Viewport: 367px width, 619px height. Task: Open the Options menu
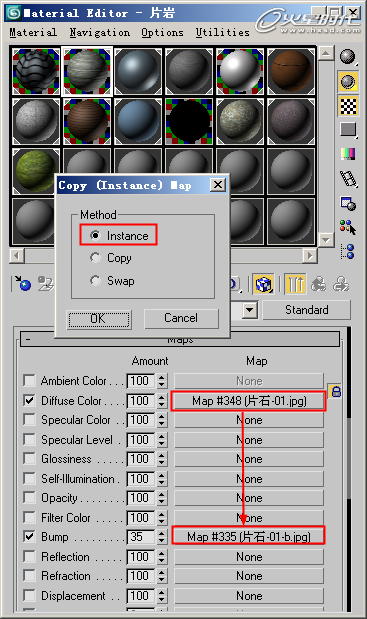162,32
